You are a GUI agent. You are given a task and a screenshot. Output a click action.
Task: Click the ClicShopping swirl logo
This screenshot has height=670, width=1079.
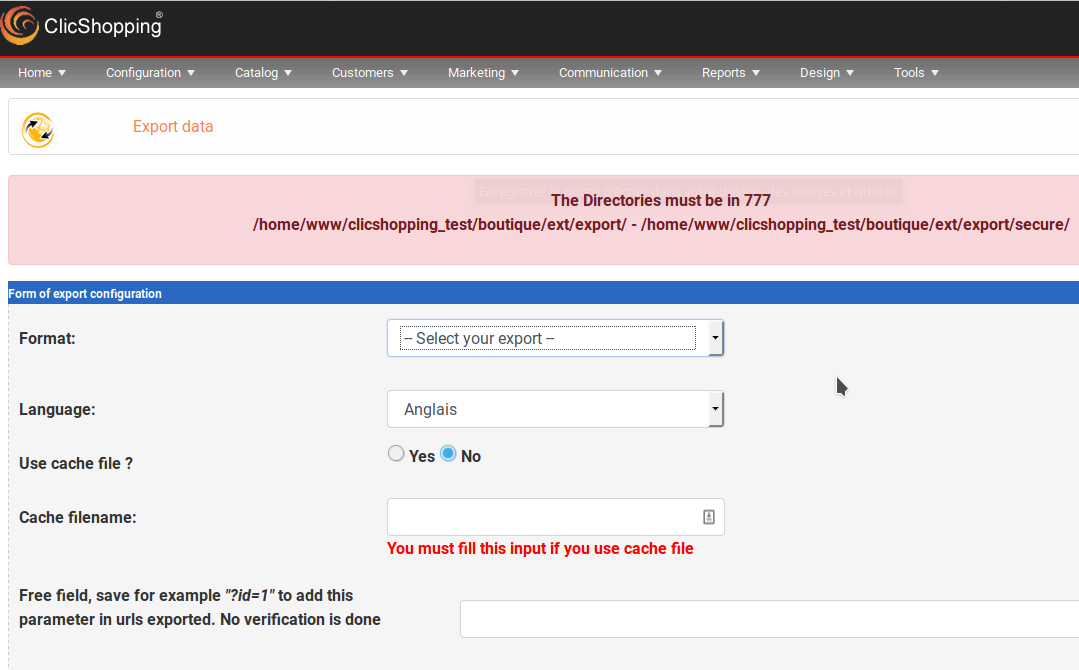(19, 25)
